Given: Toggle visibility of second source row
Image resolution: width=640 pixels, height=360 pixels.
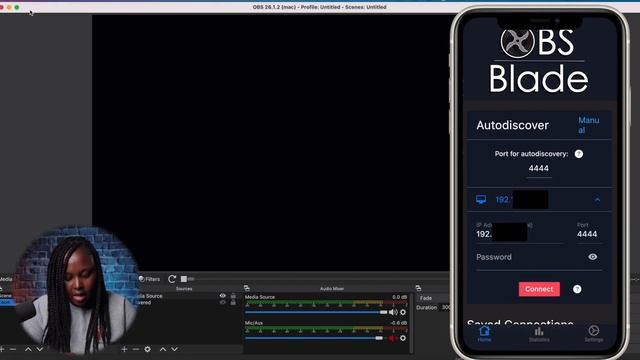Looking at the screenshot, I should pyautogui.click(x=222, y=303).
